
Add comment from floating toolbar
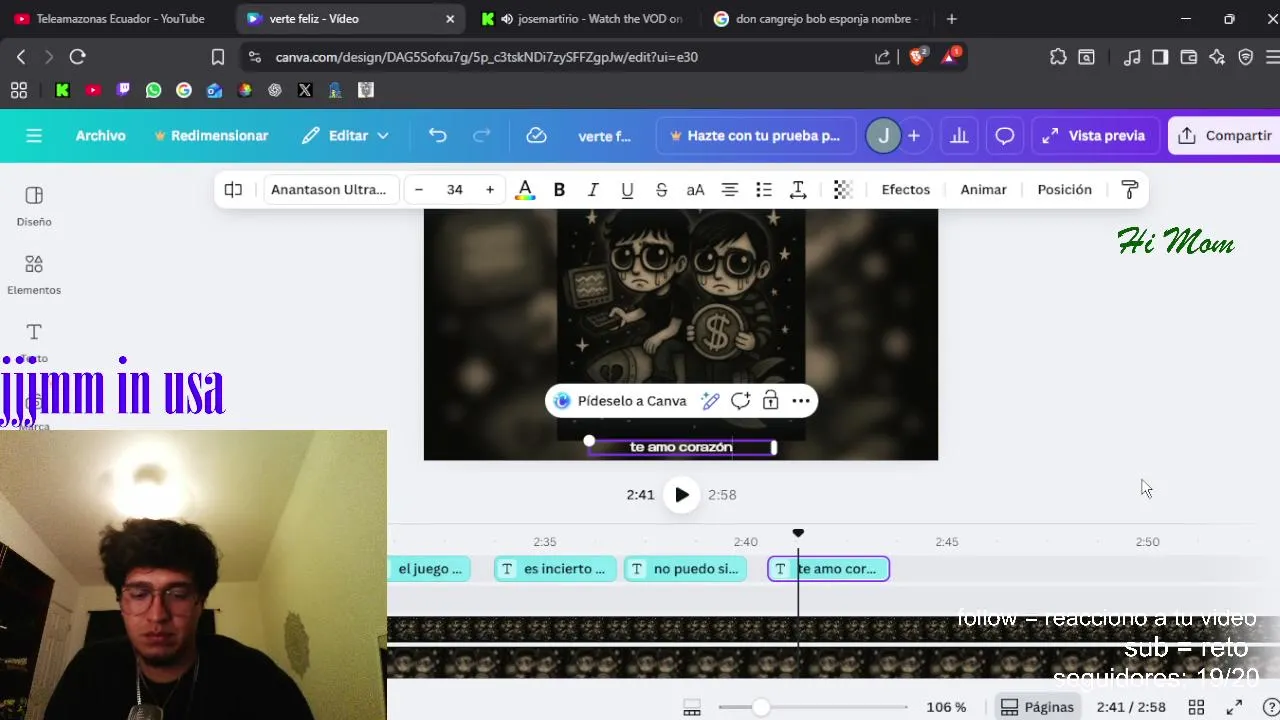coord(741,401)
